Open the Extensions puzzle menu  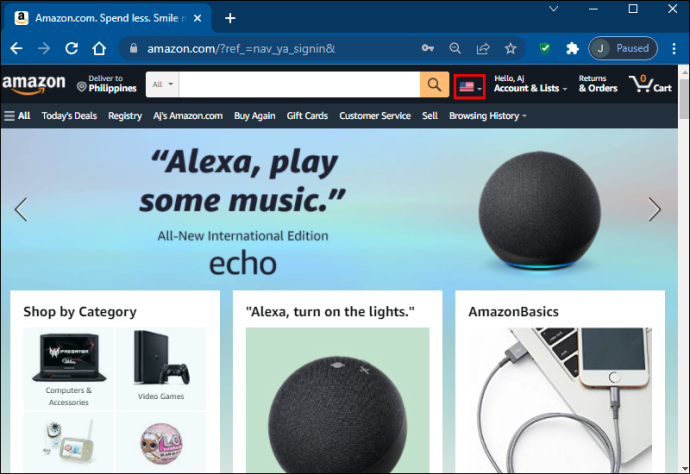point(572,48)
